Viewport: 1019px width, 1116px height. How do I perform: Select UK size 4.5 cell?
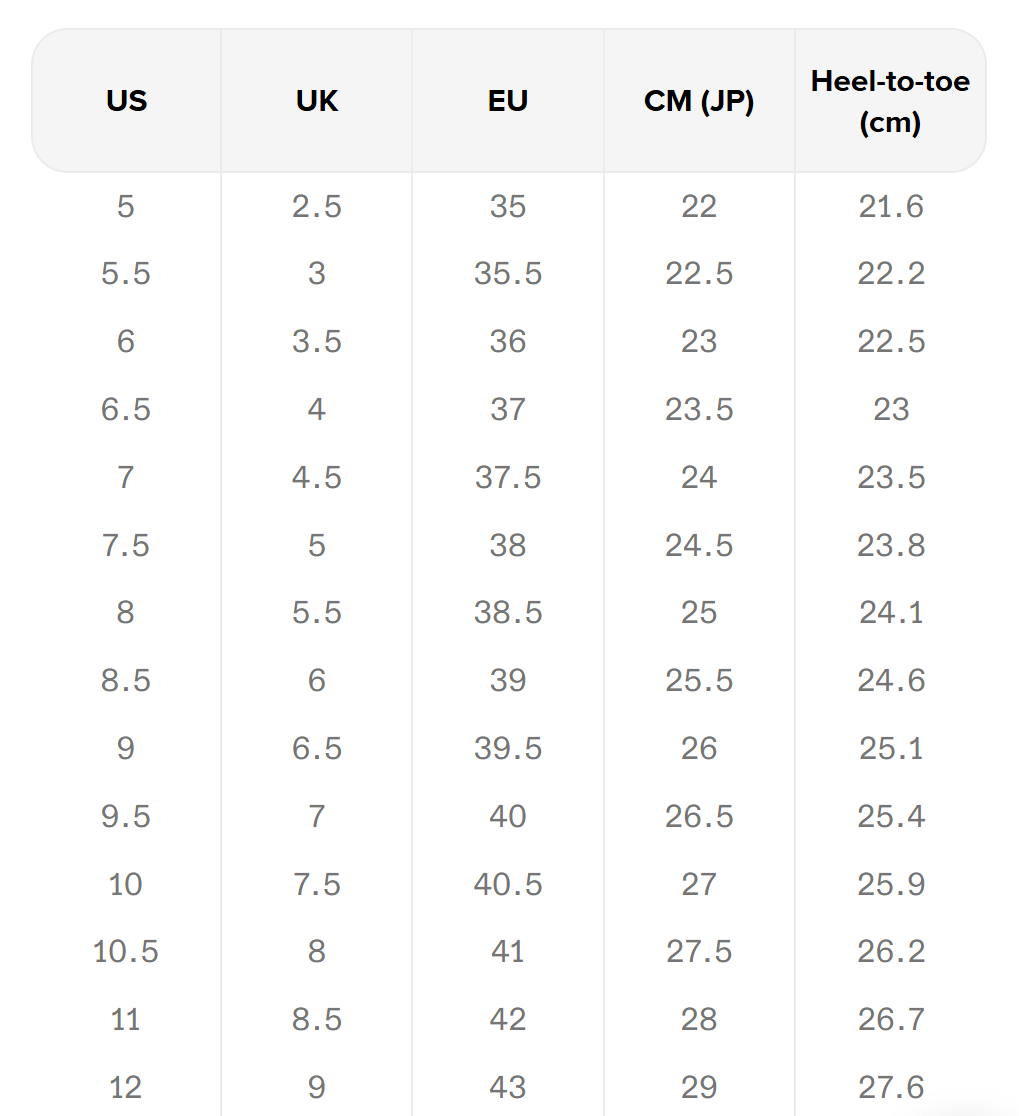coord(317,477)
